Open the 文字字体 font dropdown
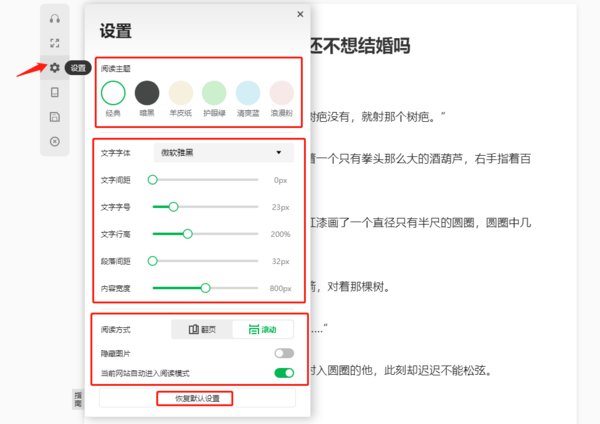Image resolution: width=600 pixels, height=424 pixels. (x=222, y=153)
